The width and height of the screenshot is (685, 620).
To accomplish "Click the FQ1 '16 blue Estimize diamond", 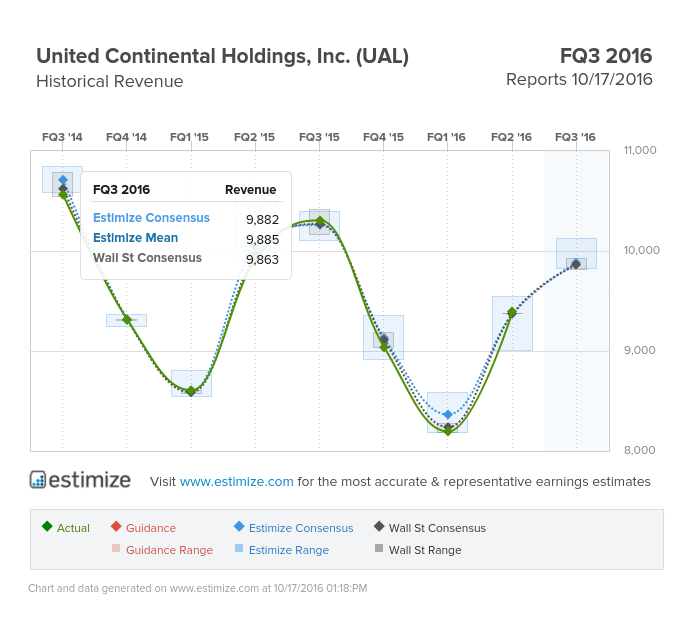I will tap(448, 415).
